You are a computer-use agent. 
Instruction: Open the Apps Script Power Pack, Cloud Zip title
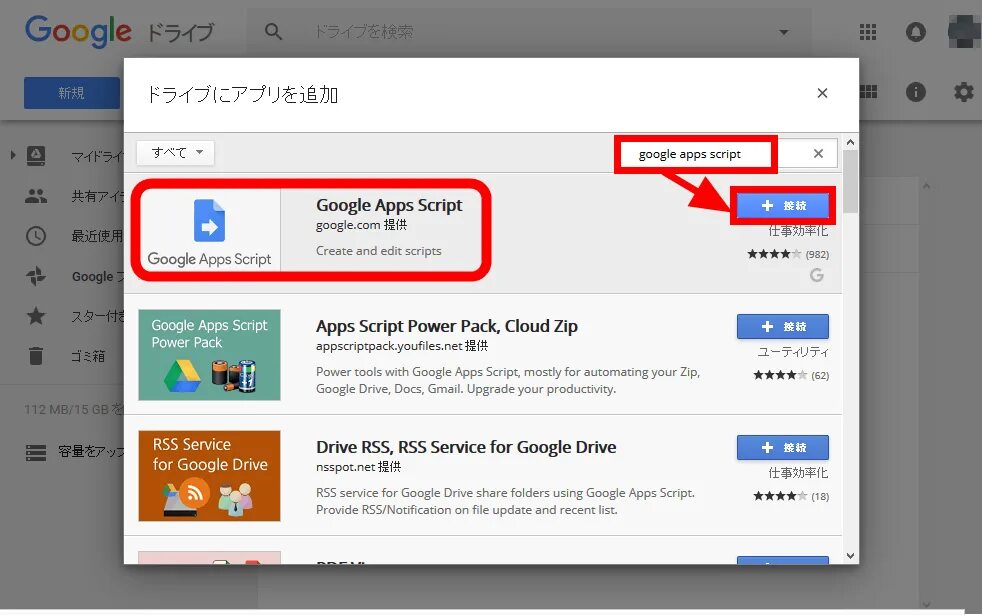click(x=447, y=326)
